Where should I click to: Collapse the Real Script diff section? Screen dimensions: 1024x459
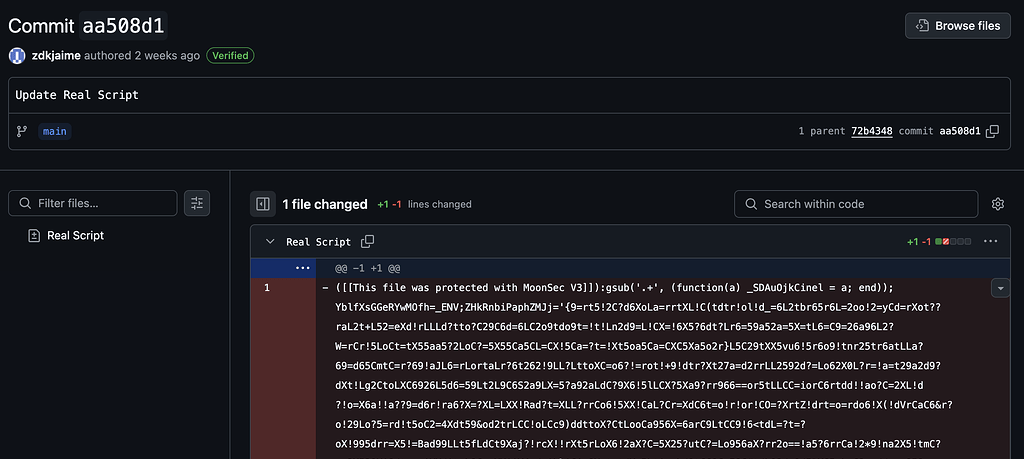270,242
